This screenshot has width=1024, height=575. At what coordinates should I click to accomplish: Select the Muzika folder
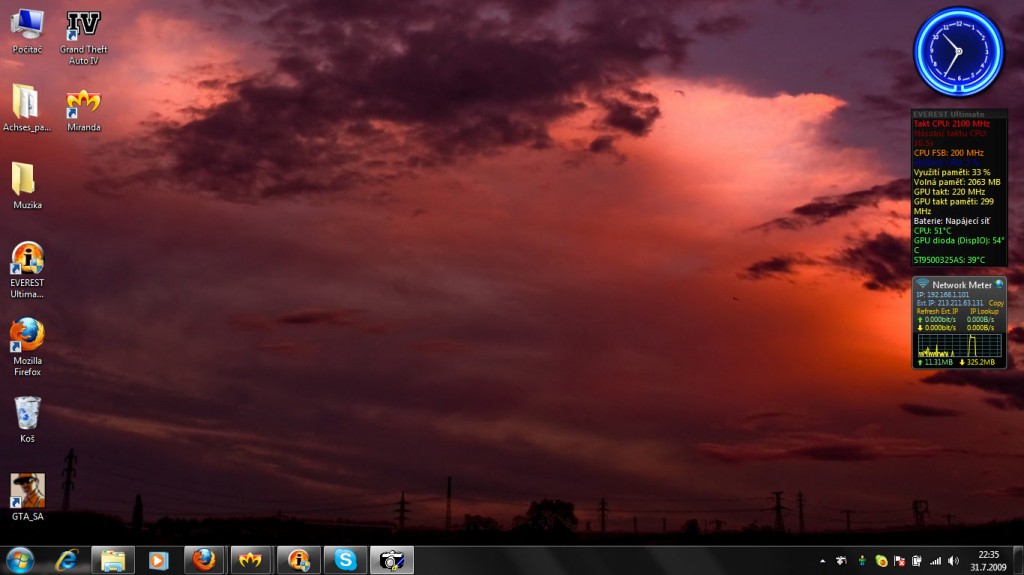[x=27, y=186]
